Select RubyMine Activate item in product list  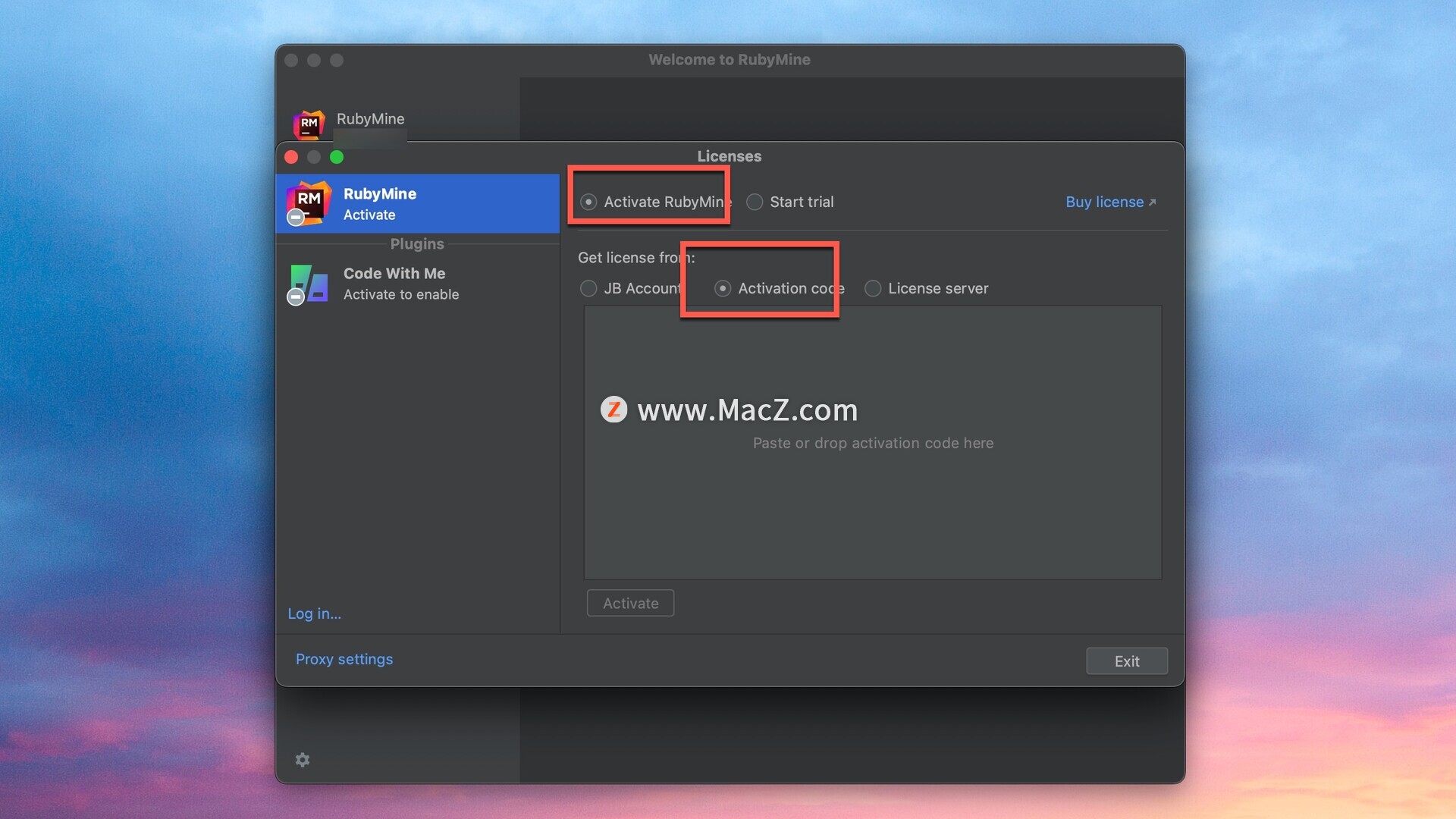(418, 203)
